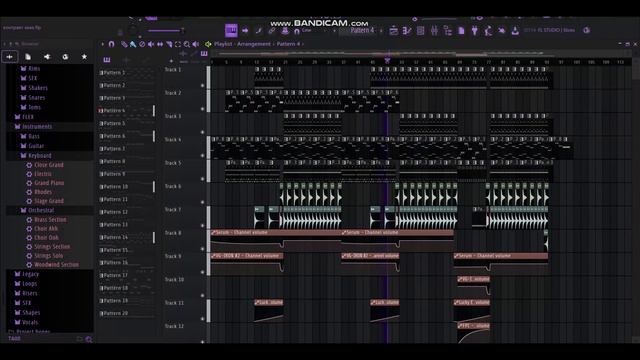Image resolution: width=640 pixels, height=360 pixels.
Task: Select the Mute tool in the Playlist toolbar
Action: click(151, 44)
